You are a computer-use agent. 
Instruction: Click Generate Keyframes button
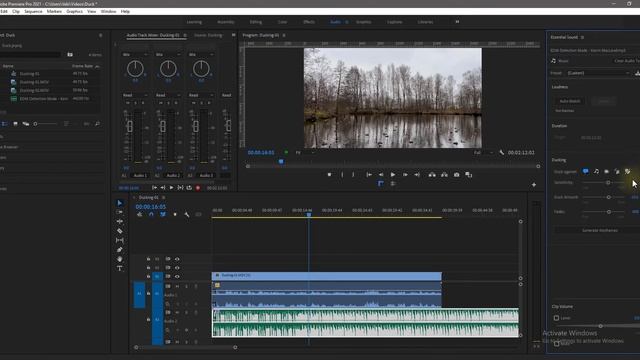(600, 230)
